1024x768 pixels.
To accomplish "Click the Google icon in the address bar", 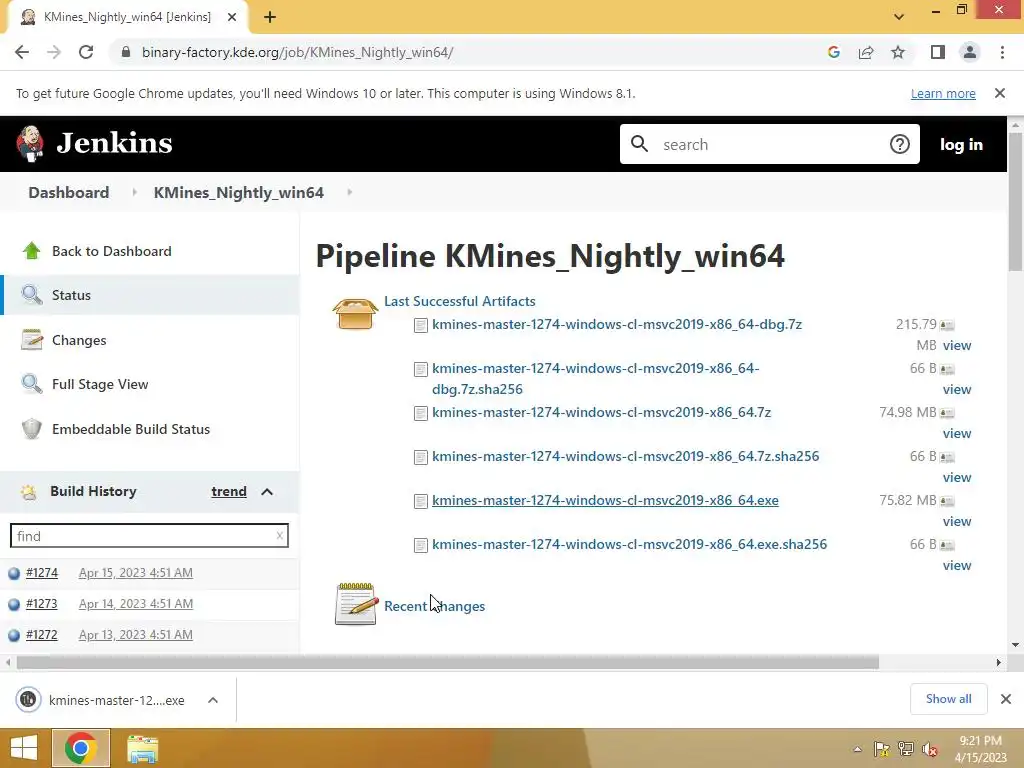I will point(833,52).
